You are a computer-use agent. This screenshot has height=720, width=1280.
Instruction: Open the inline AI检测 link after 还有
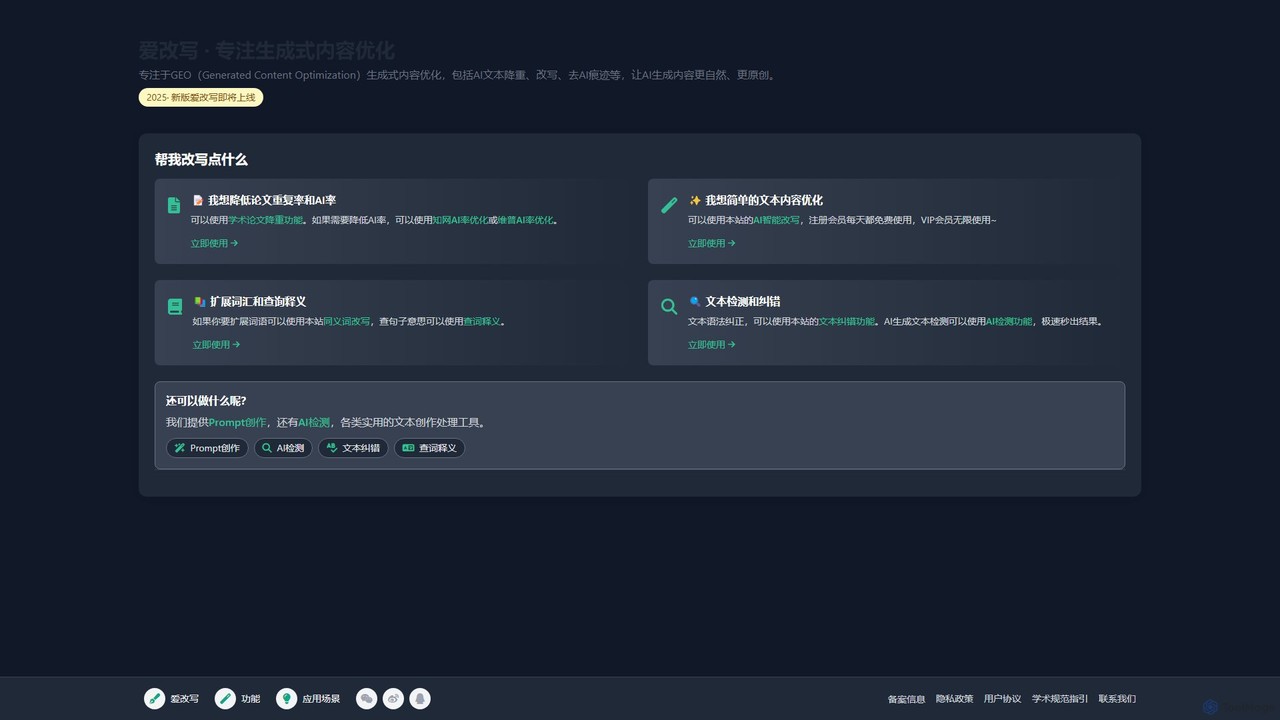pyautogui.click(x=314, y=422)
